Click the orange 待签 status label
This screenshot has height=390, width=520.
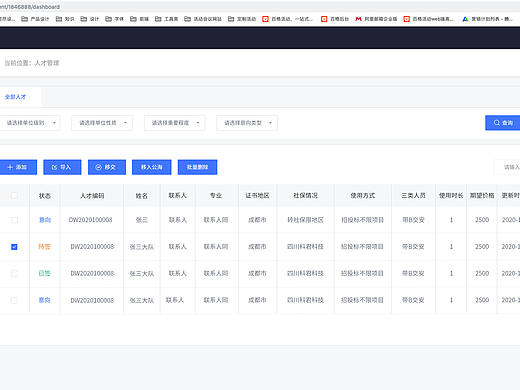pyautogui.click(x=45, y=247)
